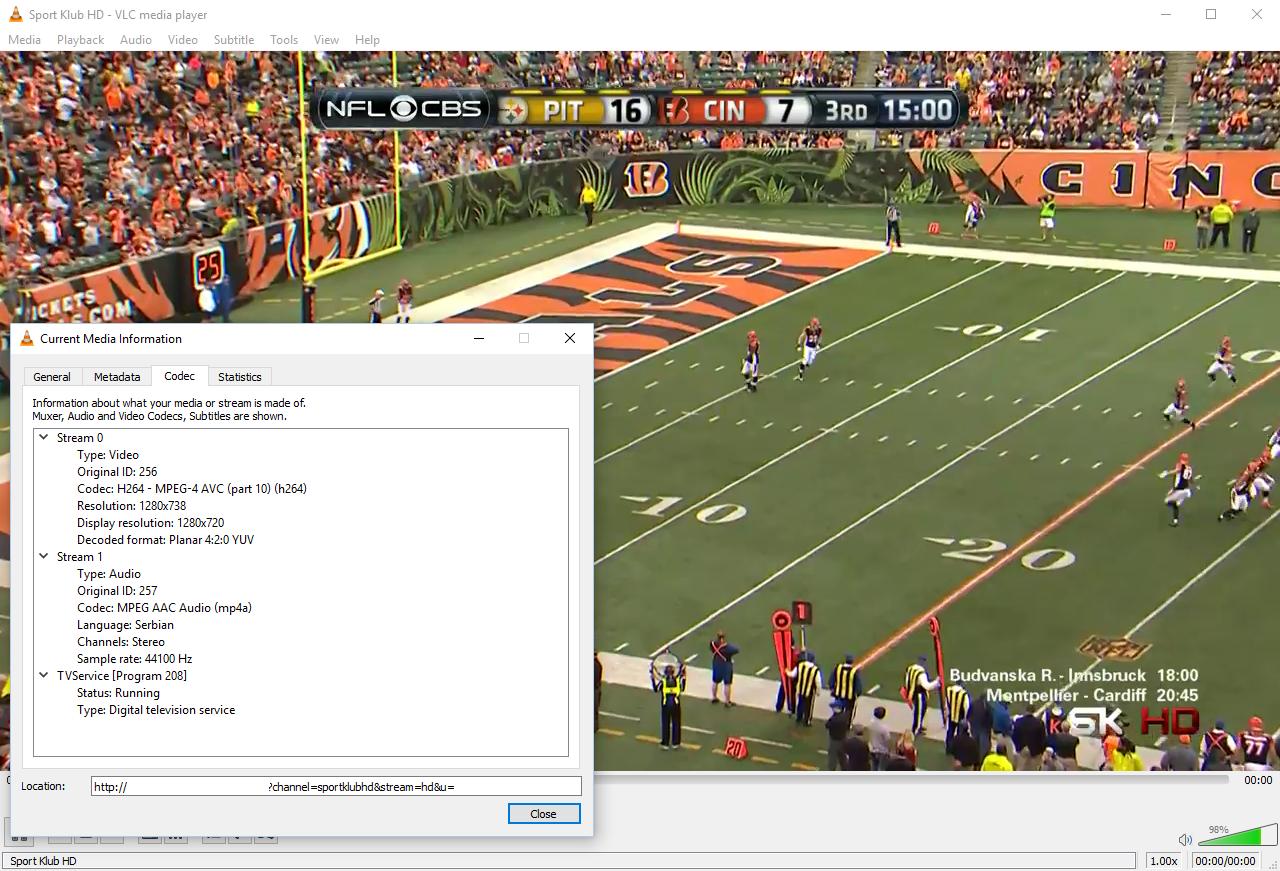This screenshot has width=1280, height=871.
Task: Click the 1.00x playback speed indicator
Action: [x=1163, y=861]
